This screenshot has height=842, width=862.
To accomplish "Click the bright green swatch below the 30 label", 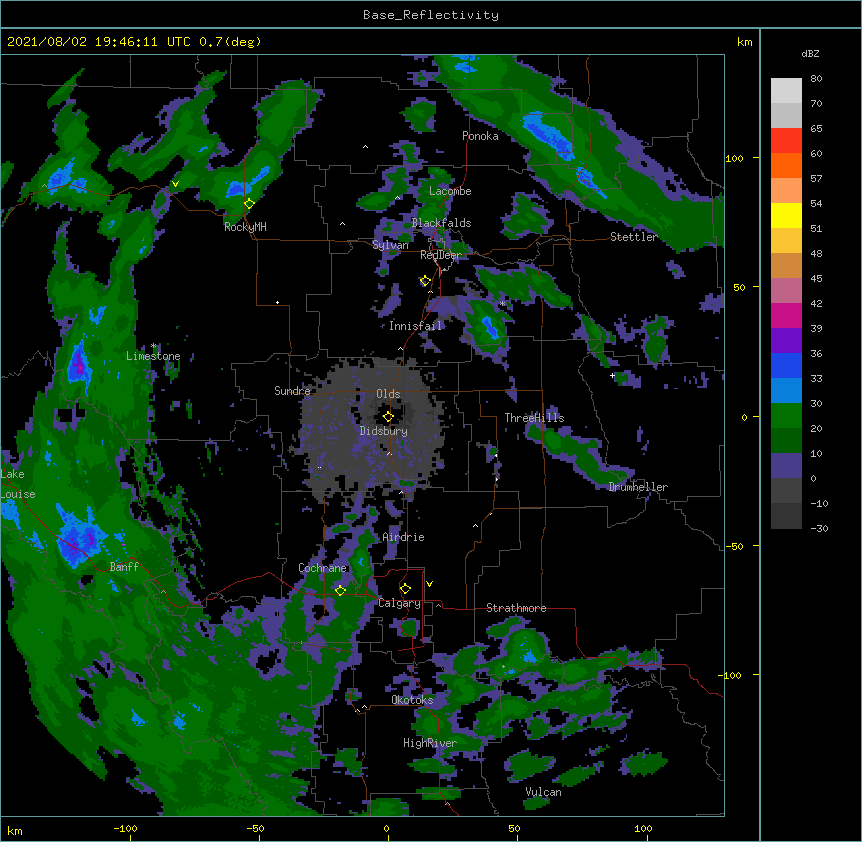I will pos(786,416).
